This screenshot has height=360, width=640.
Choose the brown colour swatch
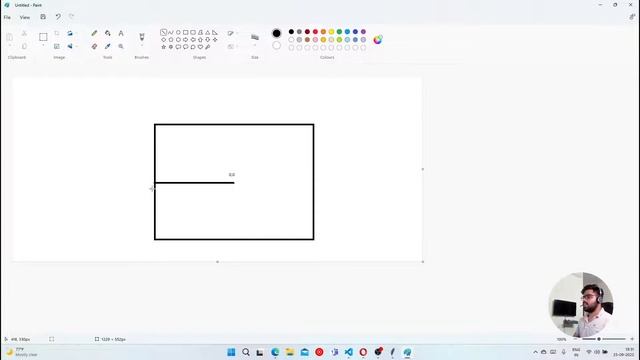[307, 40]
